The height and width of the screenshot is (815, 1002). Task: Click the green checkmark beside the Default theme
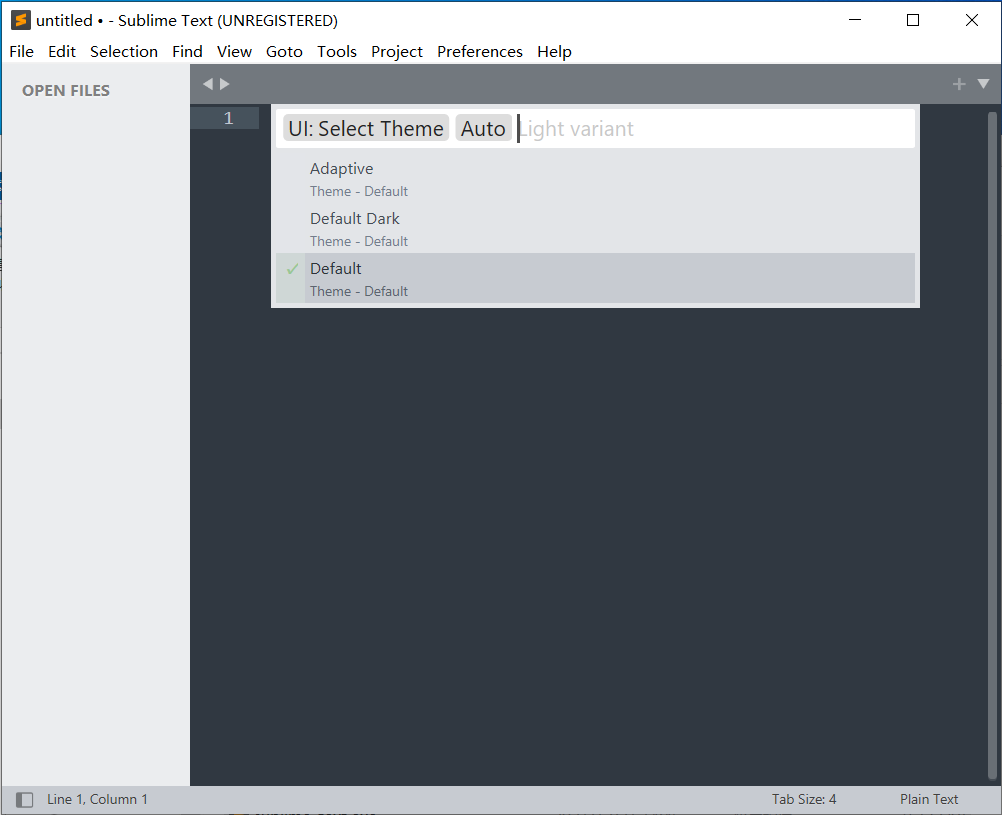pos(291,268)
